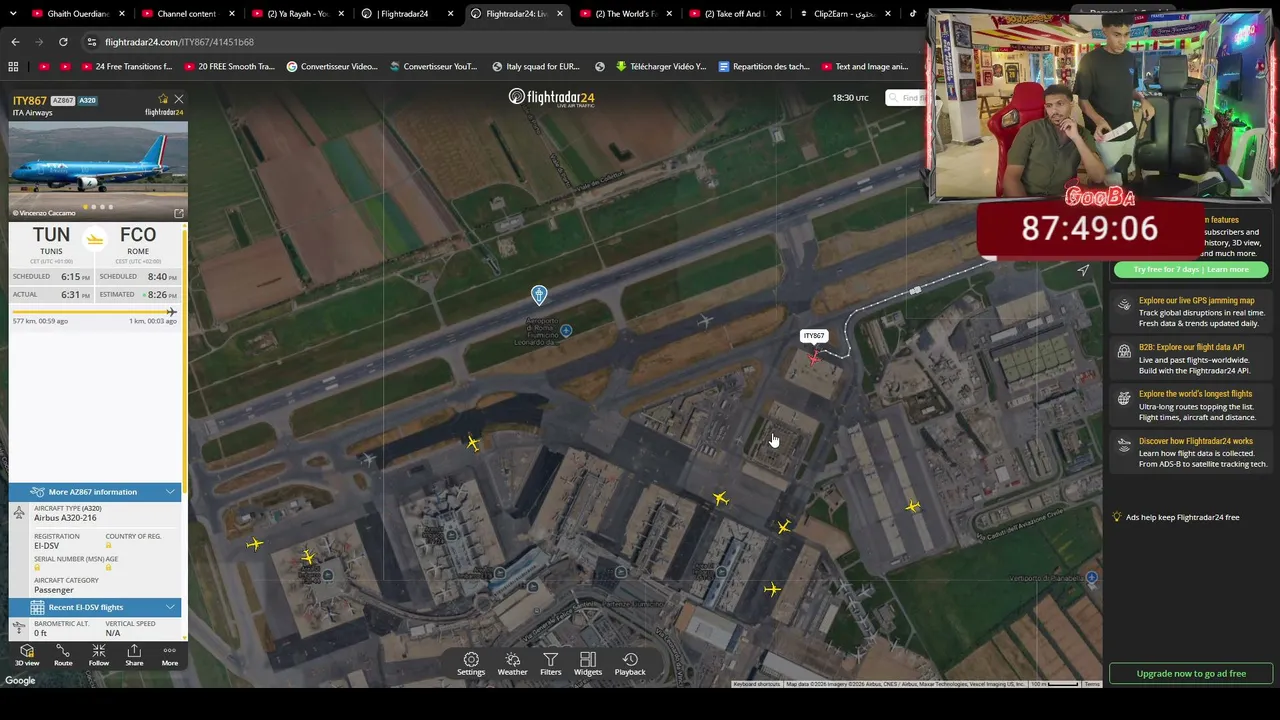
Task: Open the '20 FREE Smooth Tra...' bookmark
Action: (229, 67)
